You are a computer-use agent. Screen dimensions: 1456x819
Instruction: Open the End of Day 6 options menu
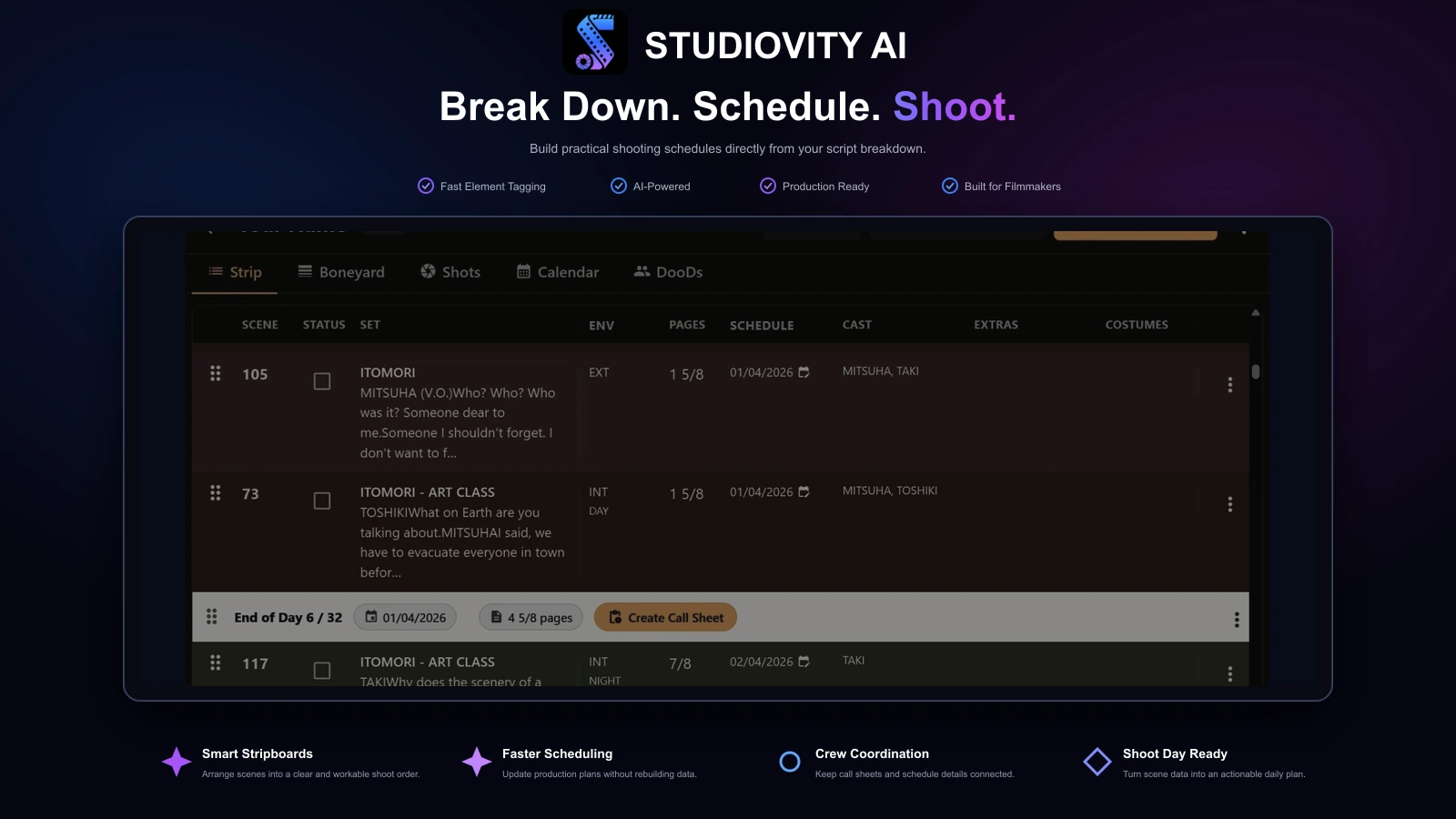point(1237,620)
